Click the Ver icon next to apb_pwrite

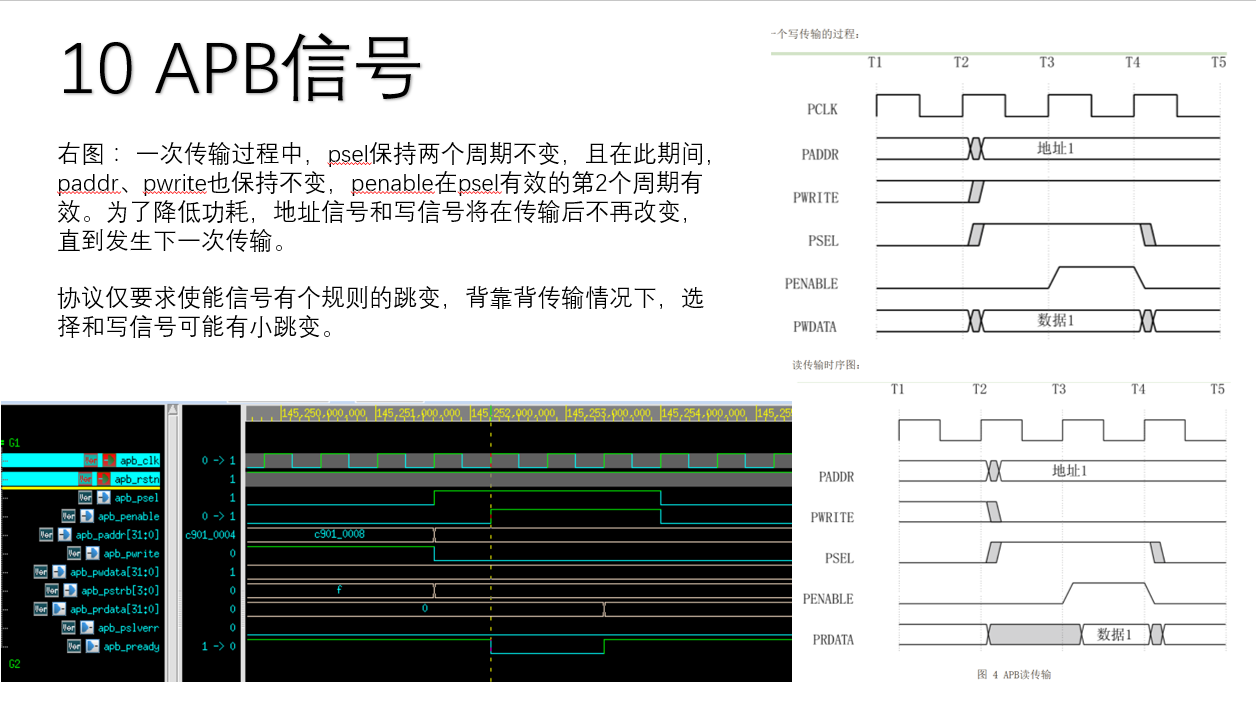75,553
